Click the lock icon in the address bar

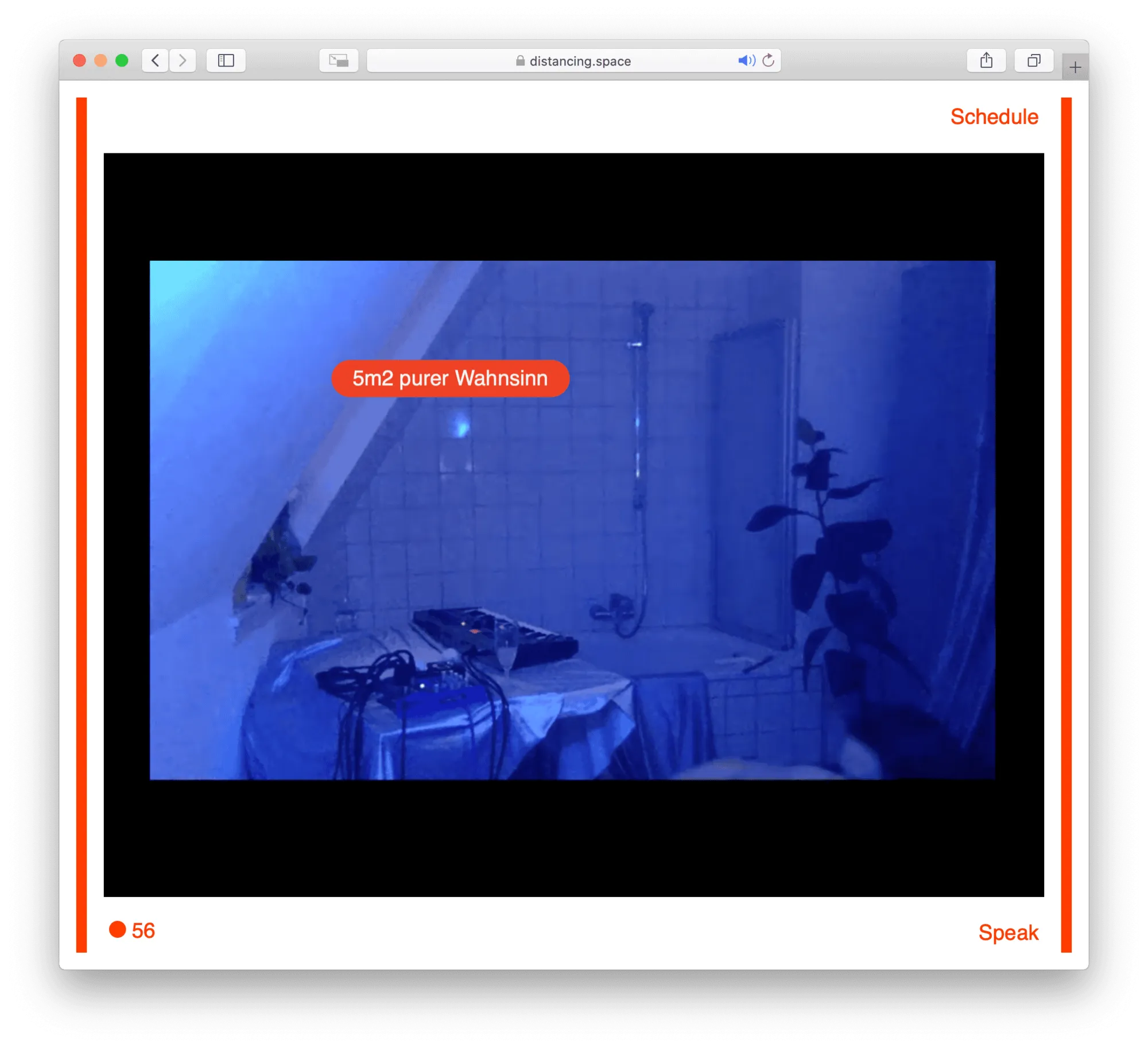click(x=520, y=61)
